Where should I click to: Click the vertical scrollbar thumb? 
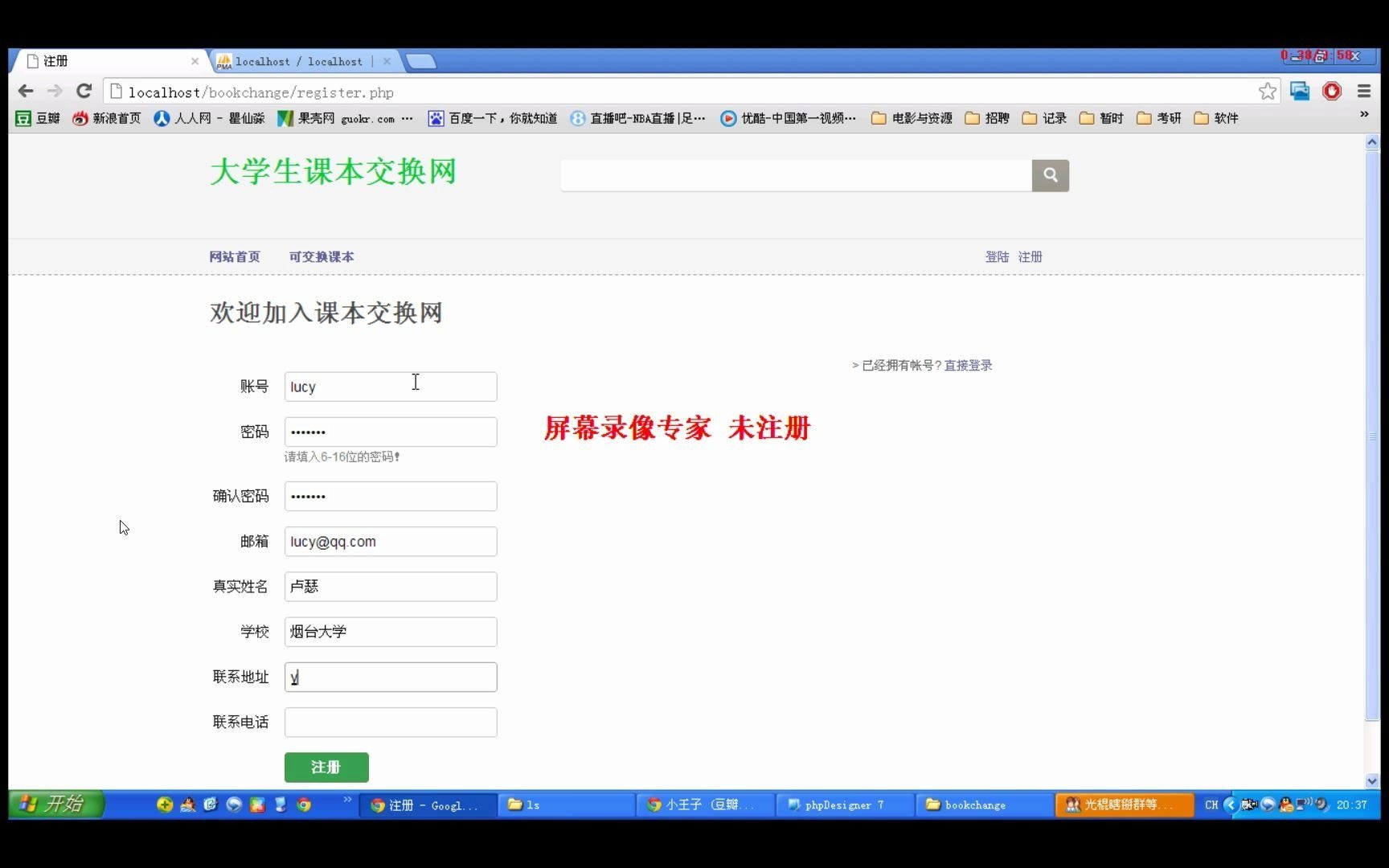click(x=1372, y=435)
